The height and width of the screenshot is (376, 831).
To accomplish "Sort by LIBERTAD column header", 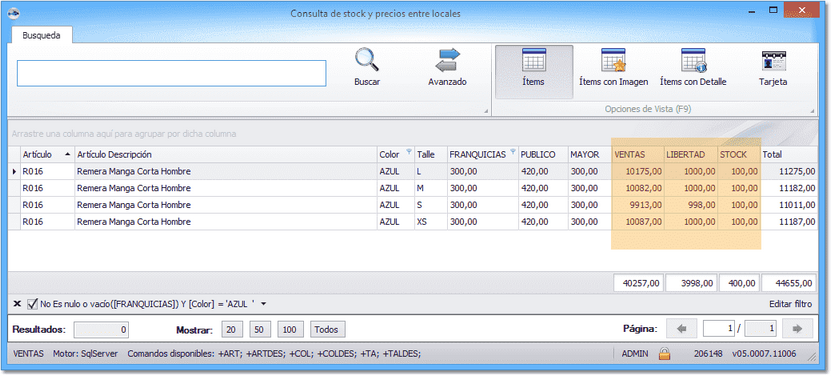I will pos(691,154).
